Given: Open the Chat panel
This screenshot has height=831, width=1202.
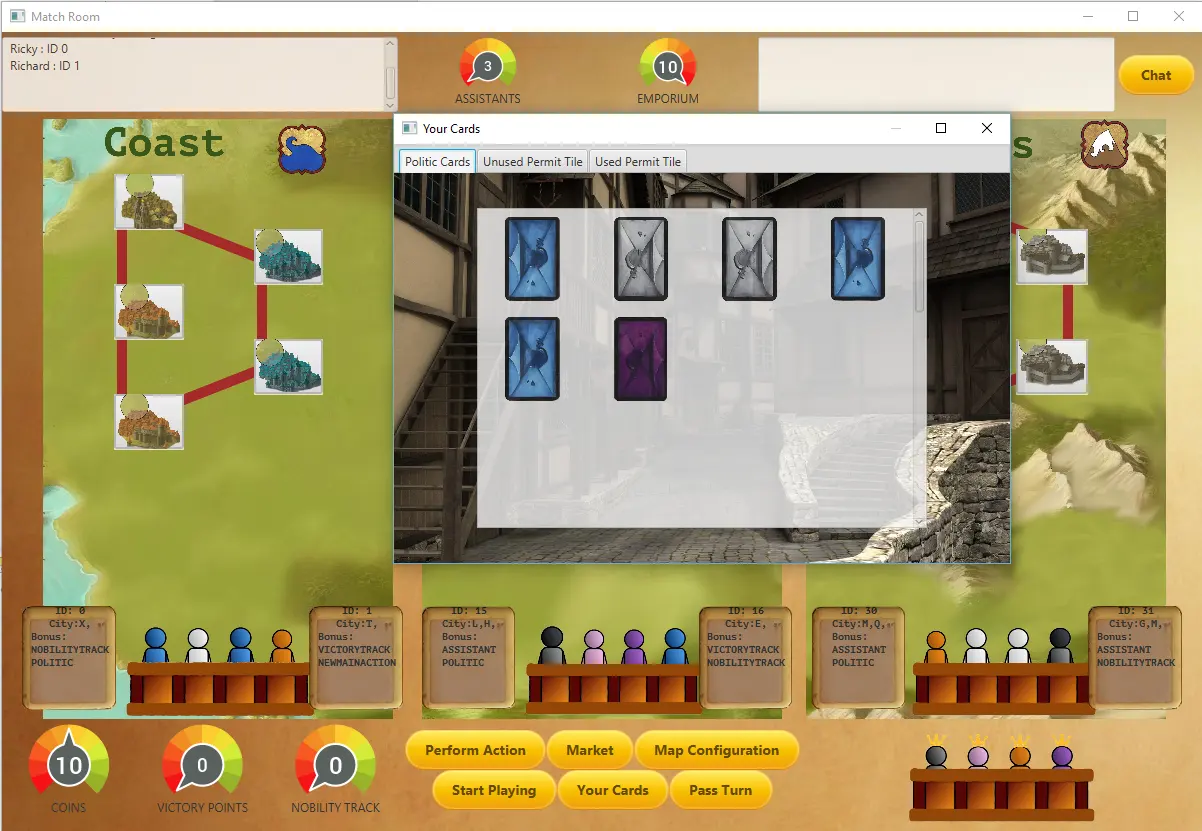Looking at the screenshot, I should click(x=1155, y=75).
